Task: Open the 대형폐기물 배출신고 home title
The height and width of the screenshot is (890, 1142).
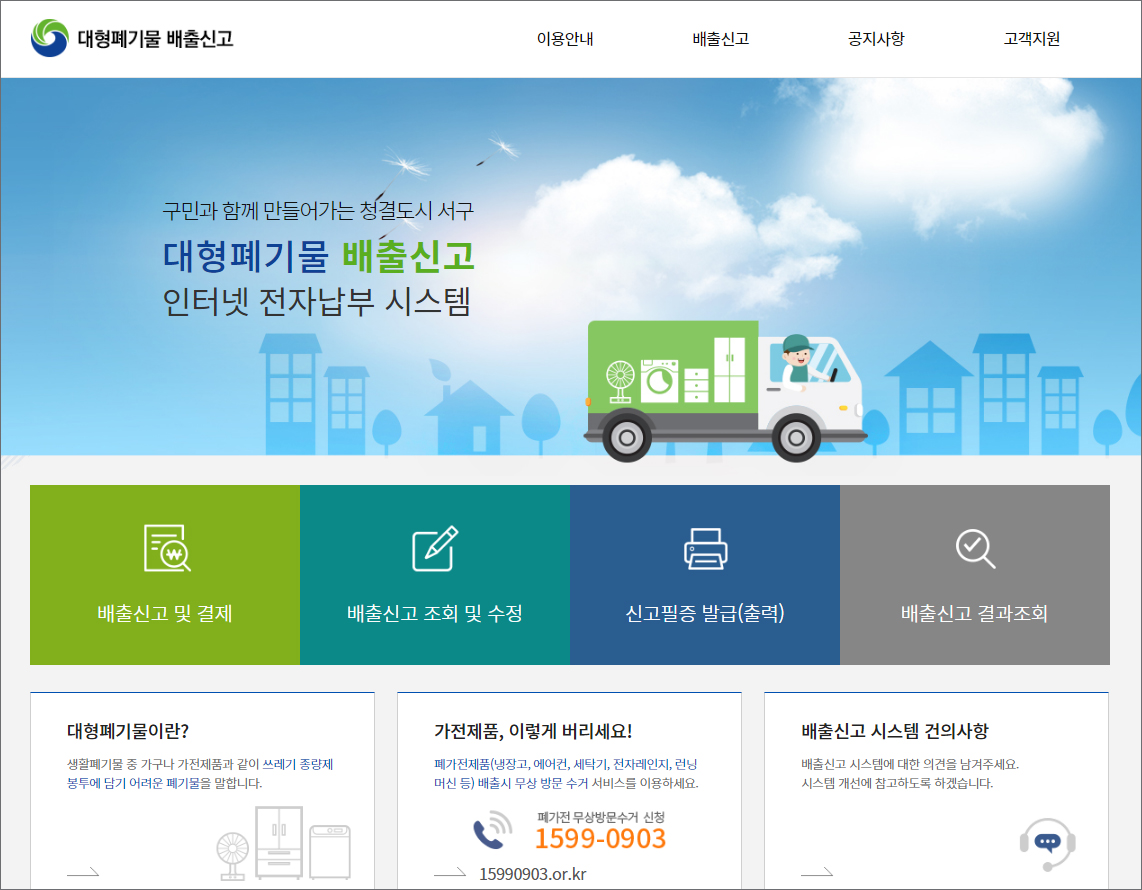Action: tap(155, 39)
